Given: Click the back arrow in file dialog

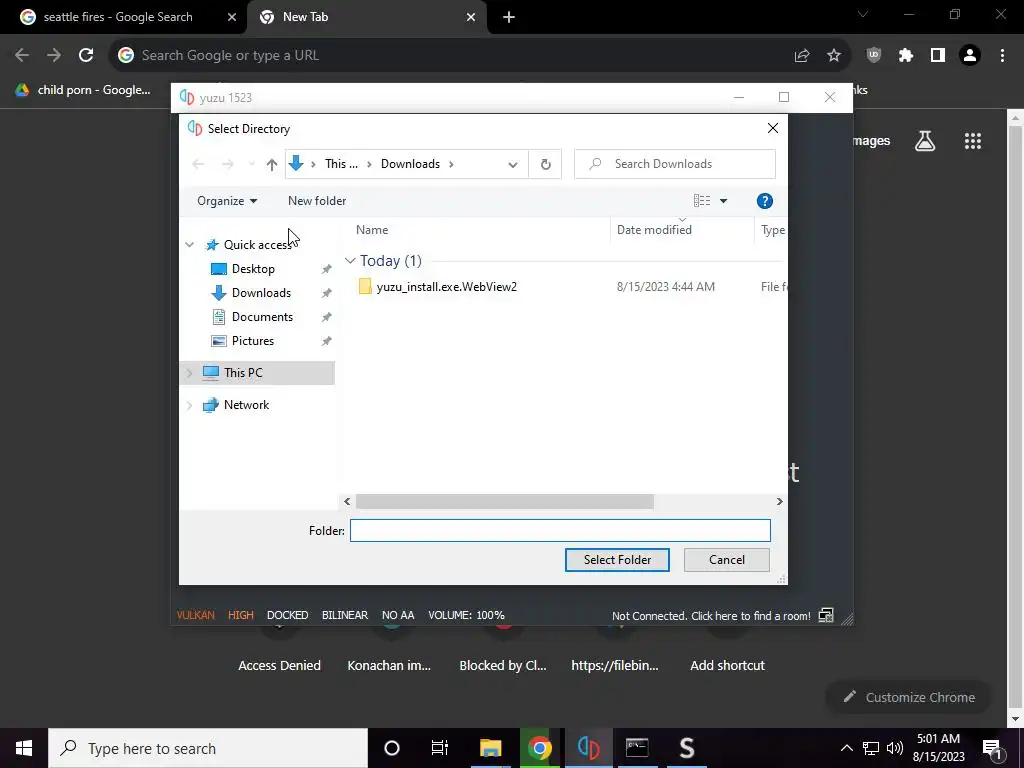Looking at the screenshot, I should tap(199, 164).
